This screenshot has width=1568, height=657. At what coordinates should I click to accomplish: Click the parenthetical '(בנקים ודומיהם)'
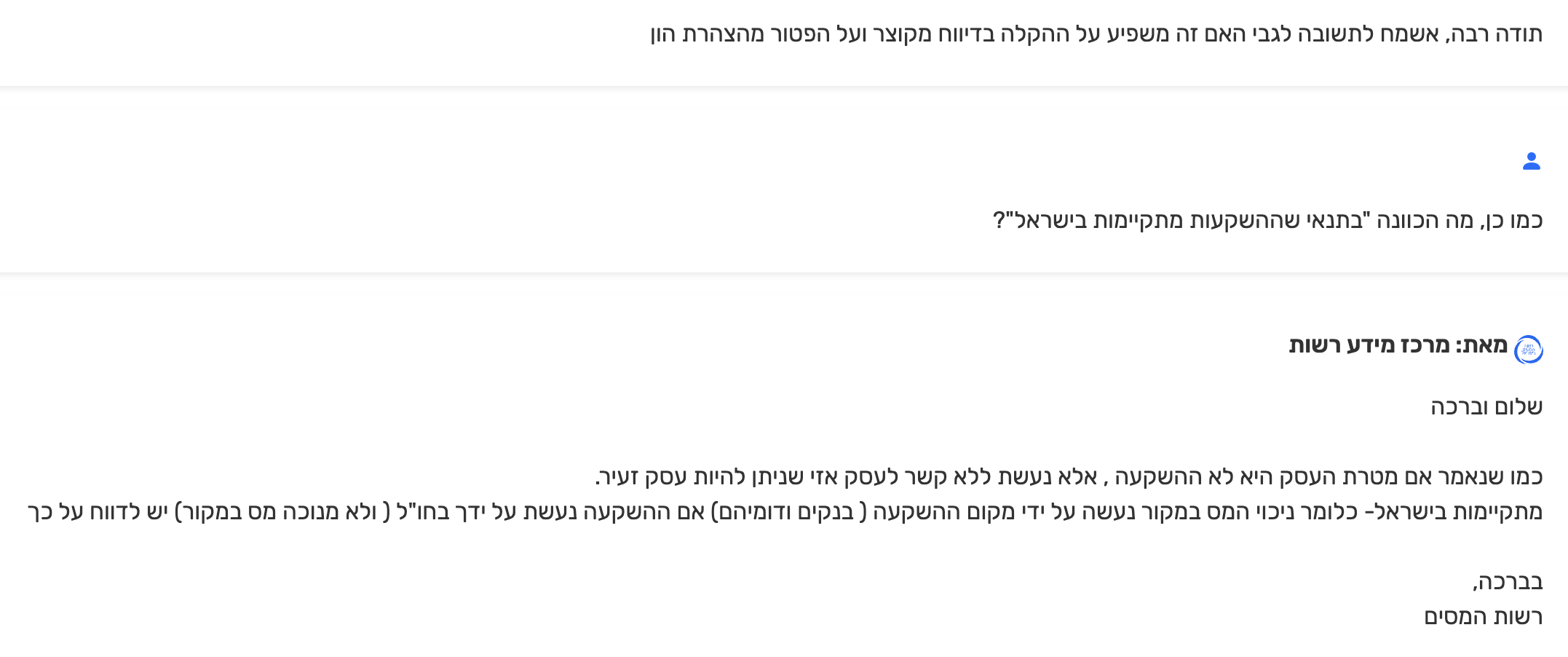pyautogui.click(x=788, y=512)
